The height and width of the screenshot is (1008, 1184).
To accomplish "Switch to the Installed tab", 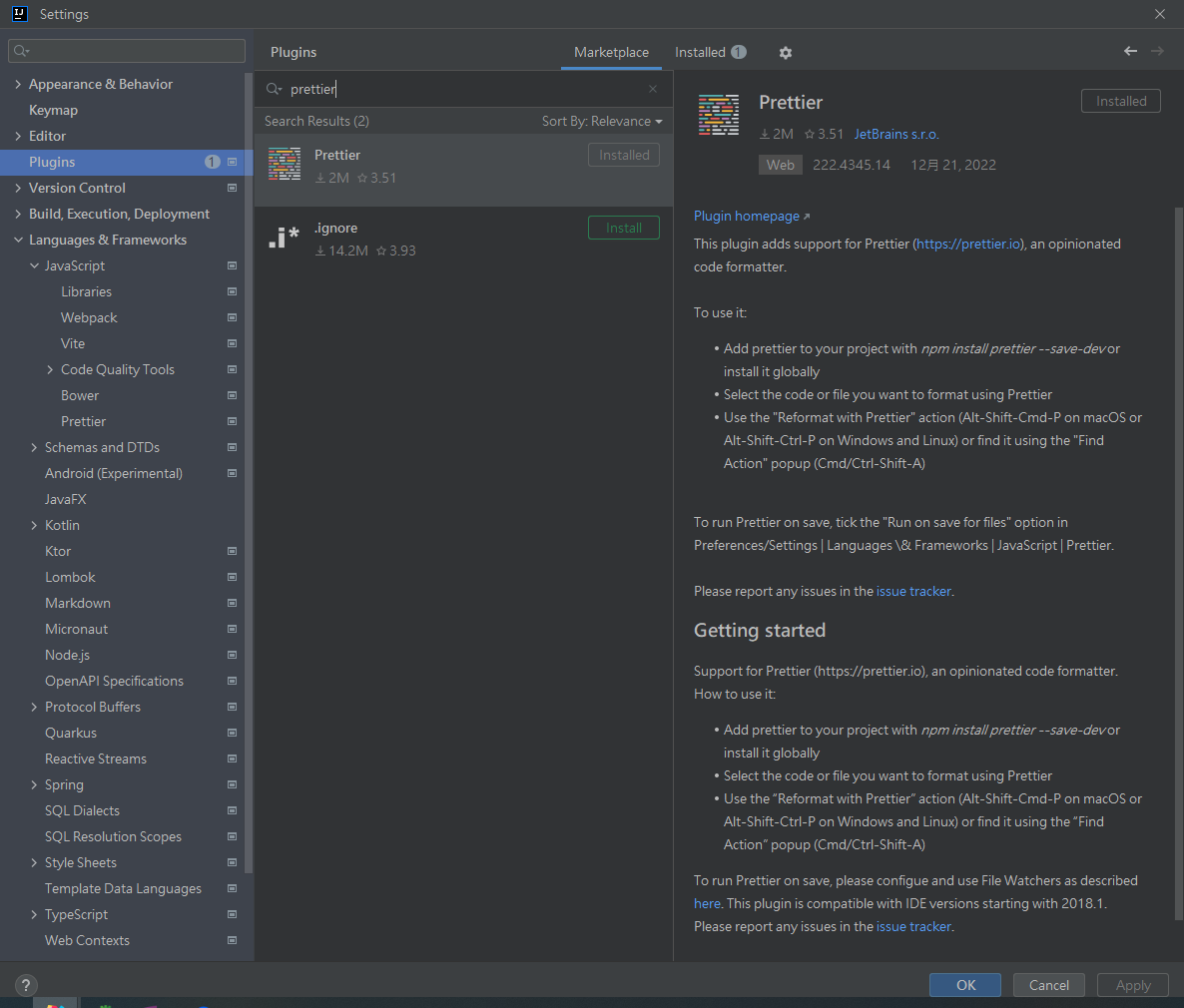I will (x=710, y=52).
